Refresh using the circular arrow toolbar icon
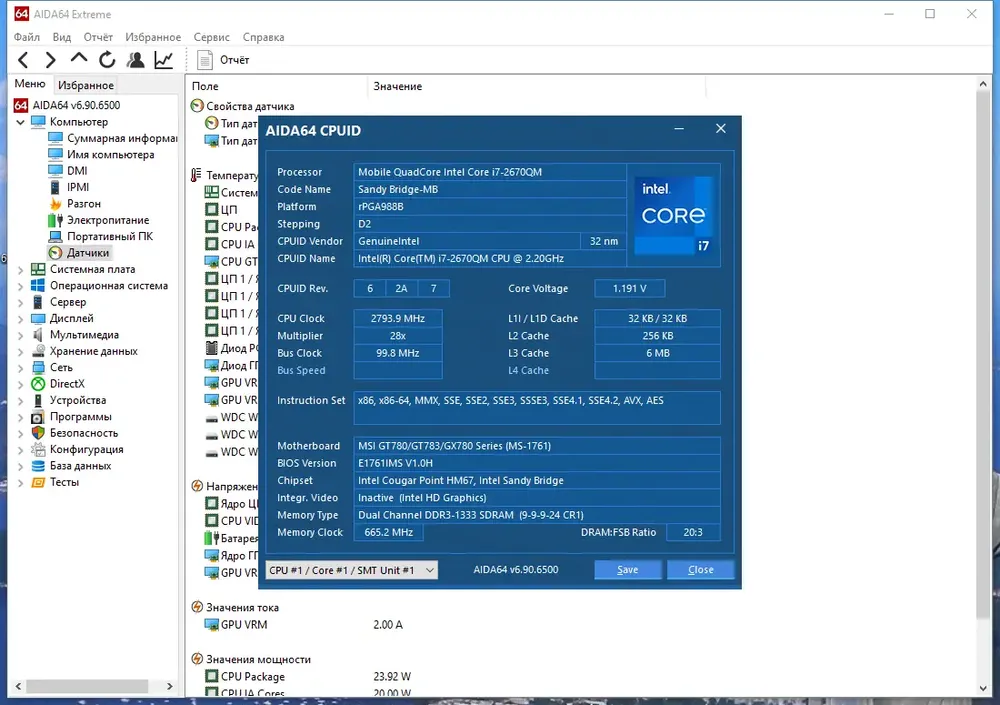Image resolution: width=1000 pixels, height=705 pixels. tap(107, 60)
